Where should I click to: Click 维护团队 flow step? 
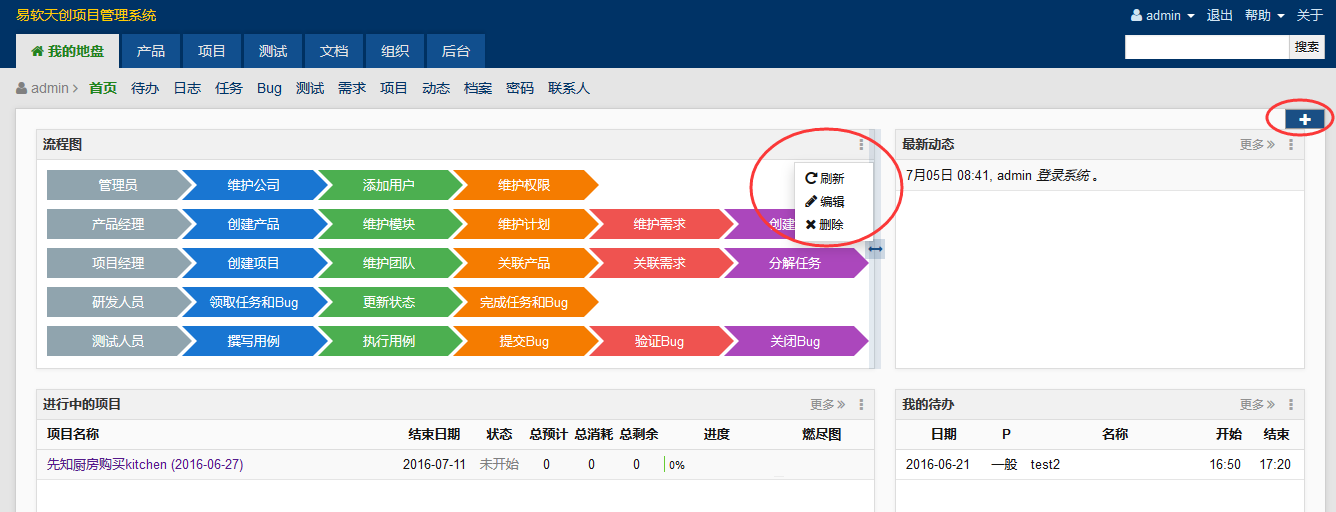(389, 263)
